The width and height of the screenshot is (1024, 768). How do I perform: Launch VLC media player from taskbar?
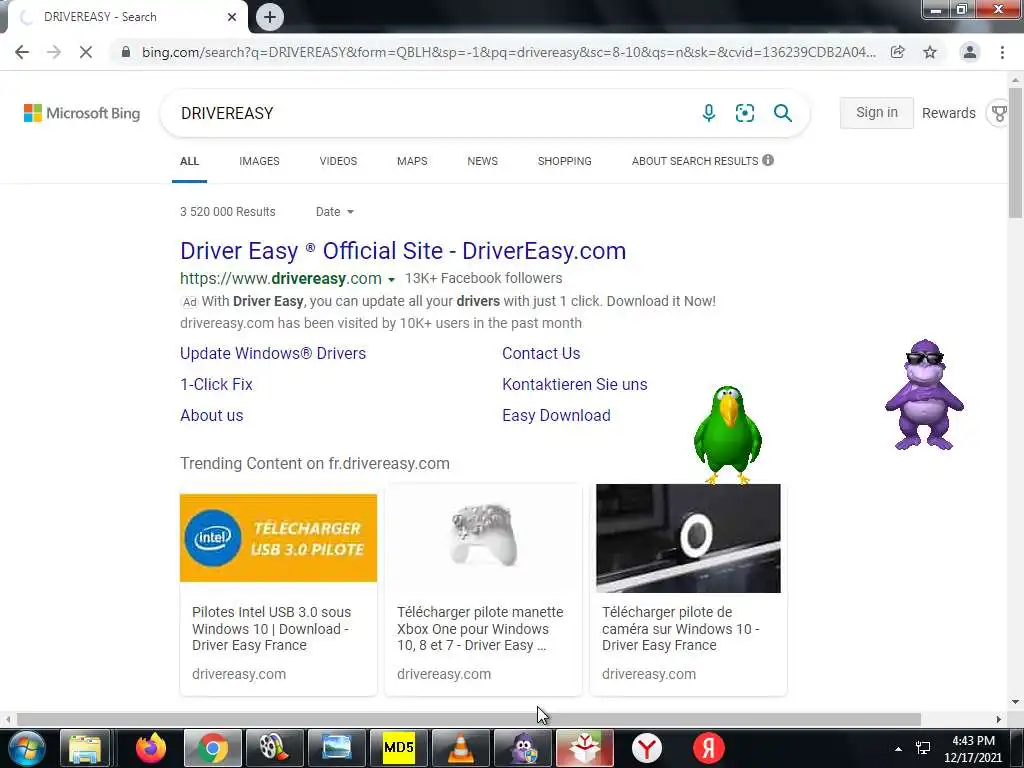460,748
